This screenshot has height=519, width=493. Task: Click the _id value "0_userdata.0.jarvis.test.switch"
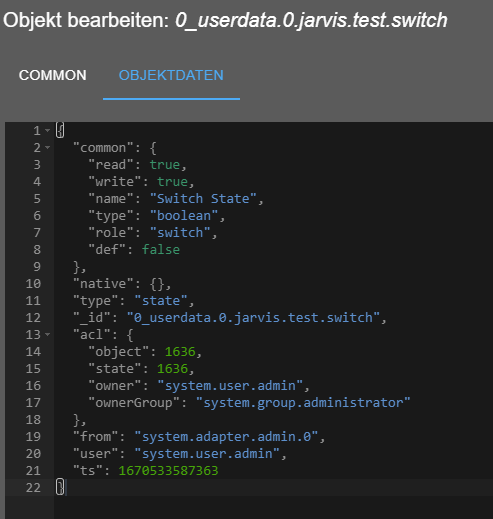tap(253, 318)
